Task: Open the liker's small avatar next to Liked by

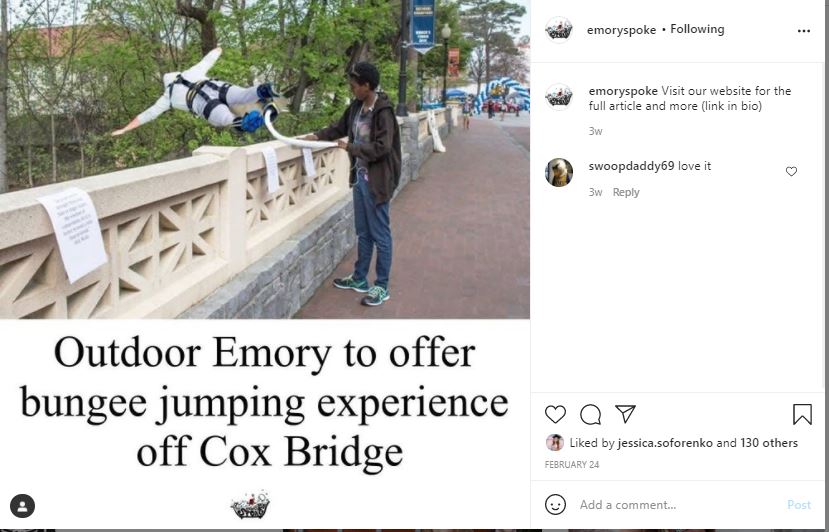Action: tap(555, 442)
